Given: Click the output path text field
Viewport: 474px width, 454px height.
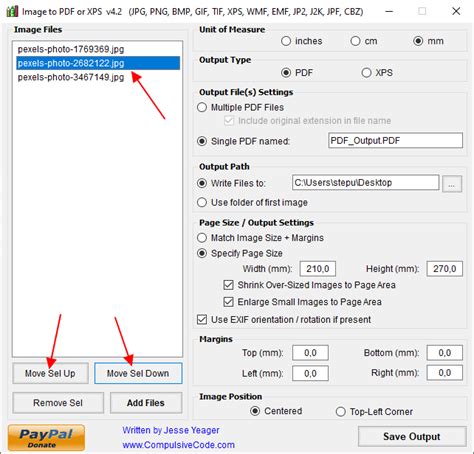Looking at the screenshot, I should tap(365, 183).
